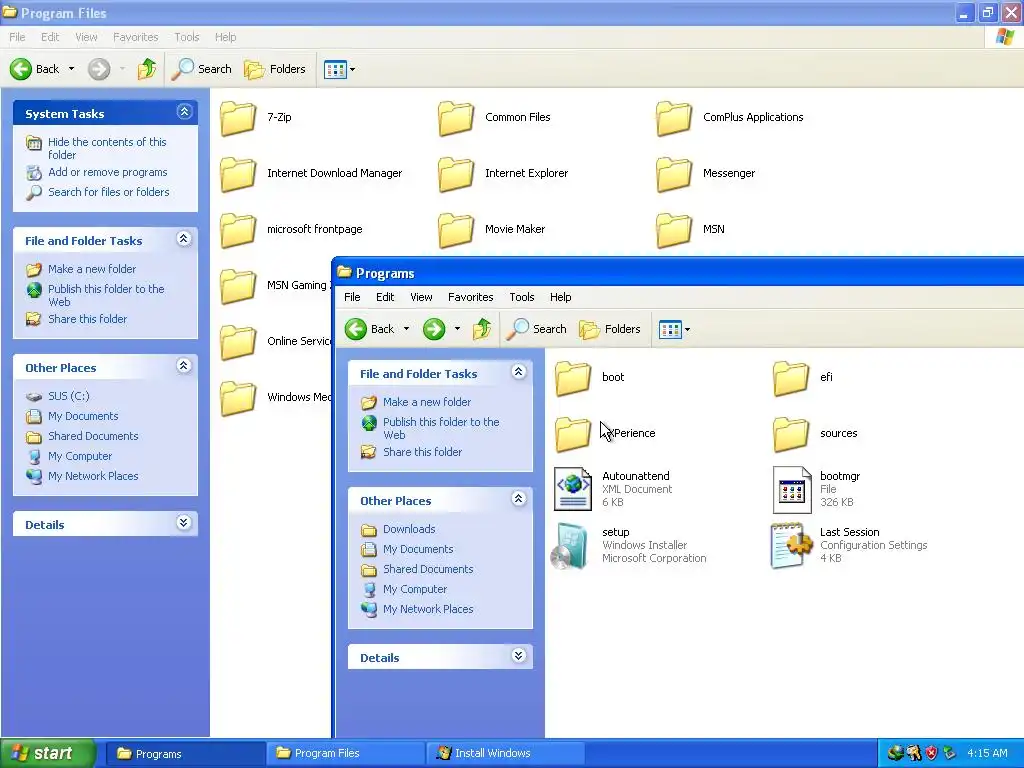The width and height of the screenshot is (1024, 768).
Task: Click Up folder icon in Program Files toolbar
Action: tap(147, 69)
